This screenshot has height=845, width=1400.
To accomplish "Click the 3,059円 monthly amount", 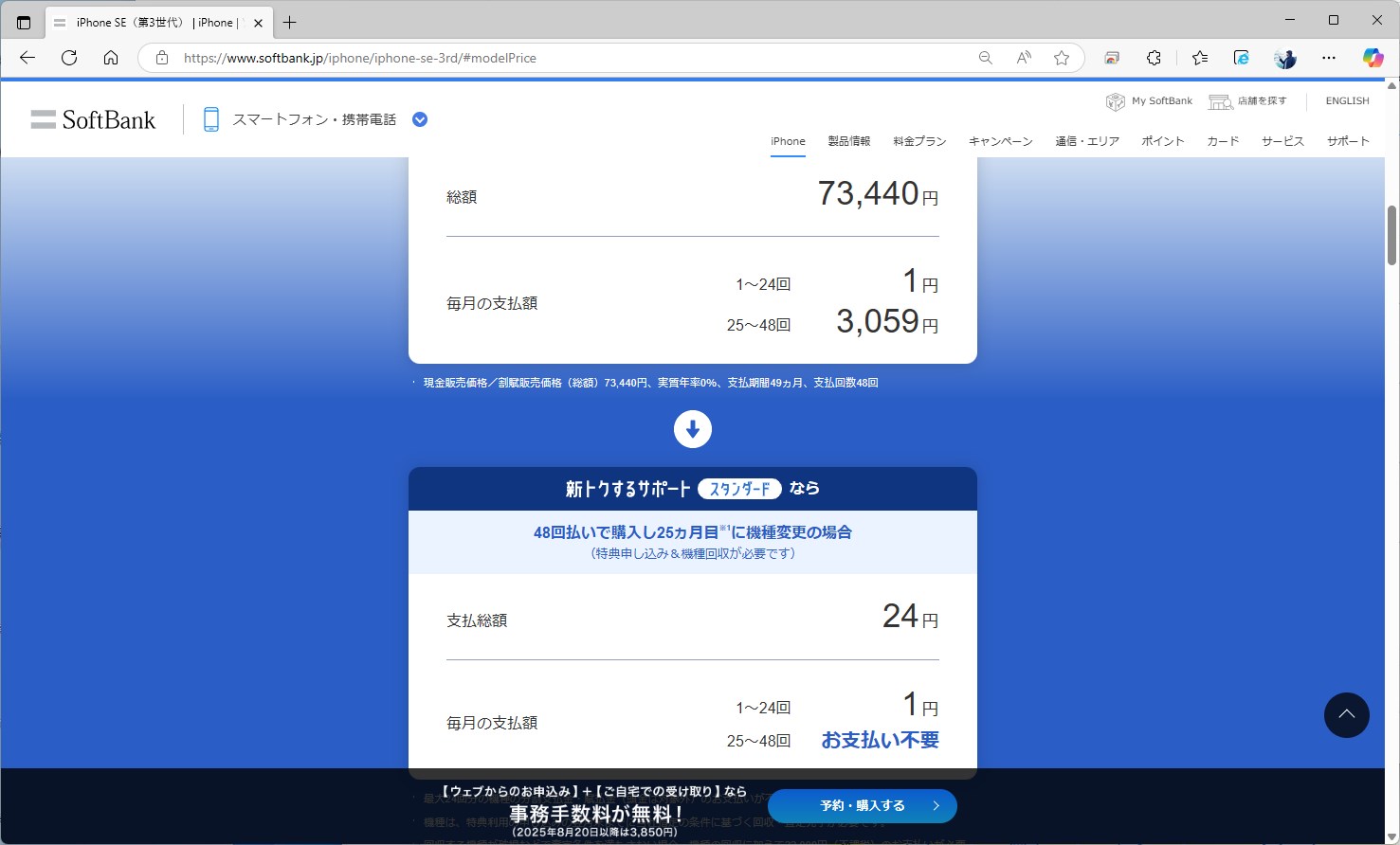I will 887,322.
